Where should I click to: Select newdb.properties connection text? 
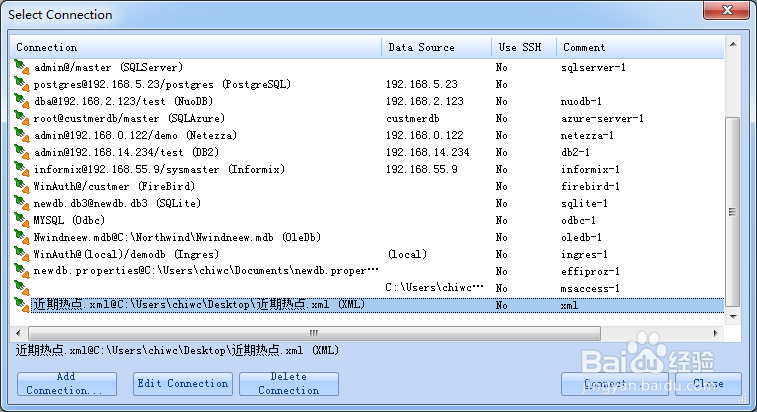point(206,271)
